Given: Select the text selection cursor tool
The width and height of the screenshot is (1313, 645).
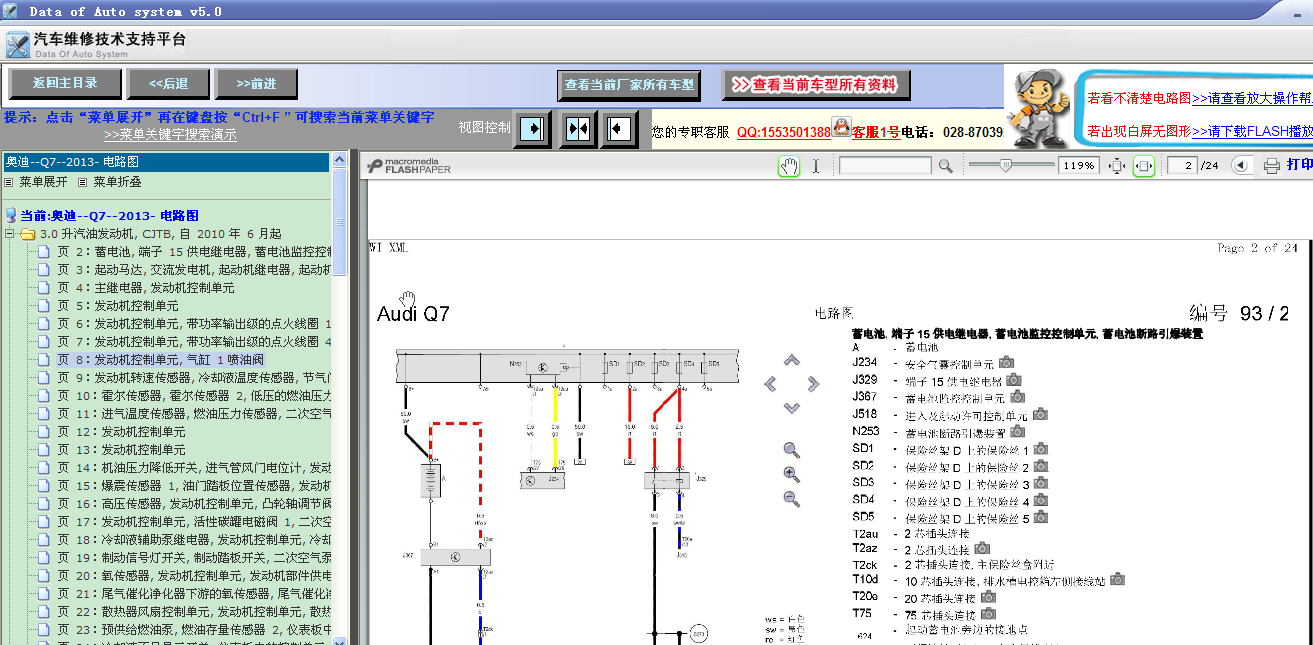Looking at the screenshot, I should coord(816,166).
